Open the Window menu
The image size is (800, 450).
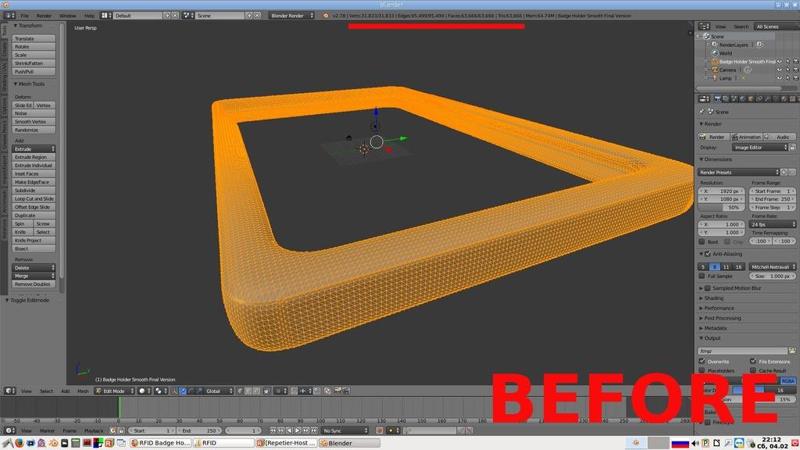pyautogui.click(x=67, y=16)
